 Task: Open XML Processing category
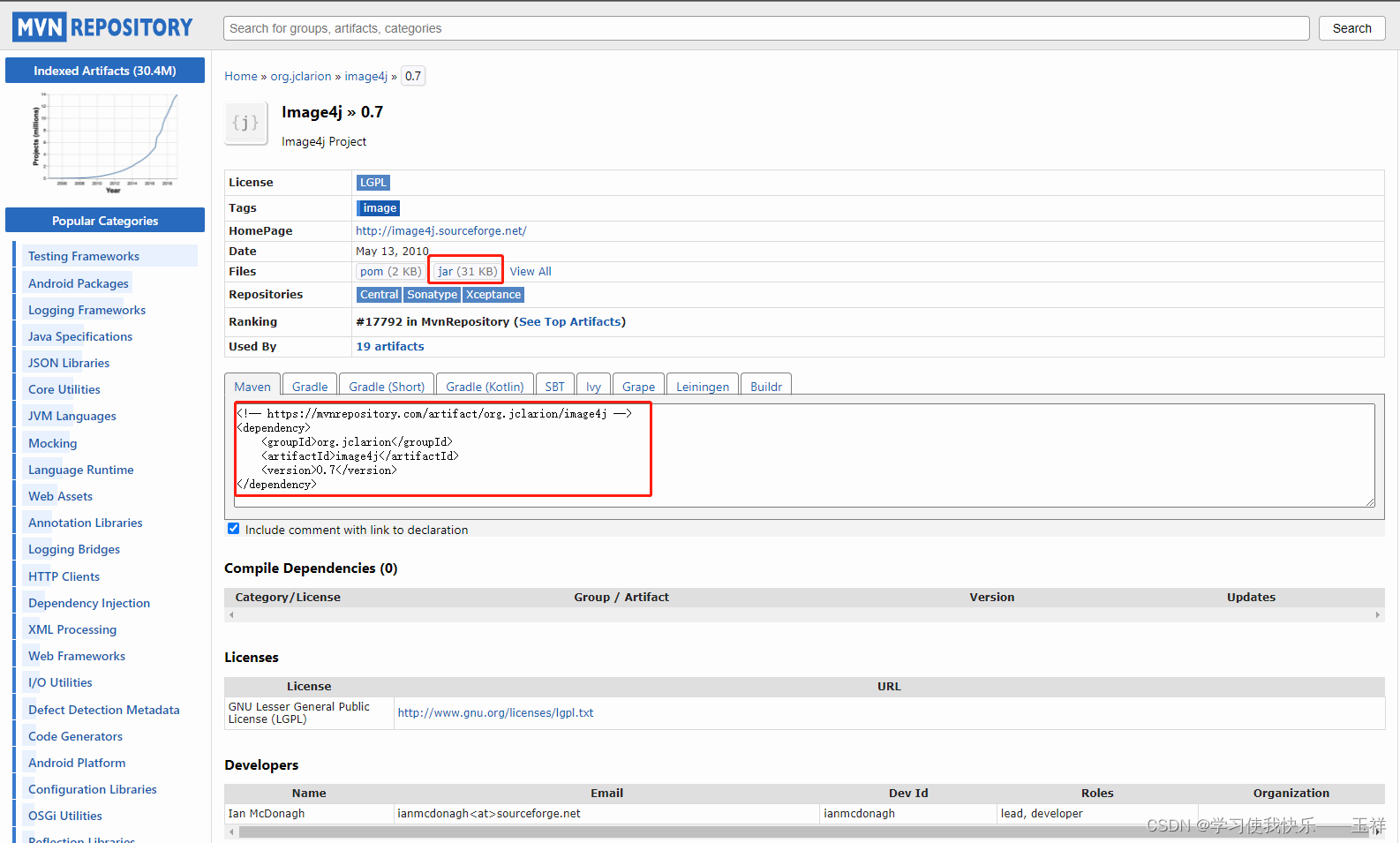[x=72, y=629]
